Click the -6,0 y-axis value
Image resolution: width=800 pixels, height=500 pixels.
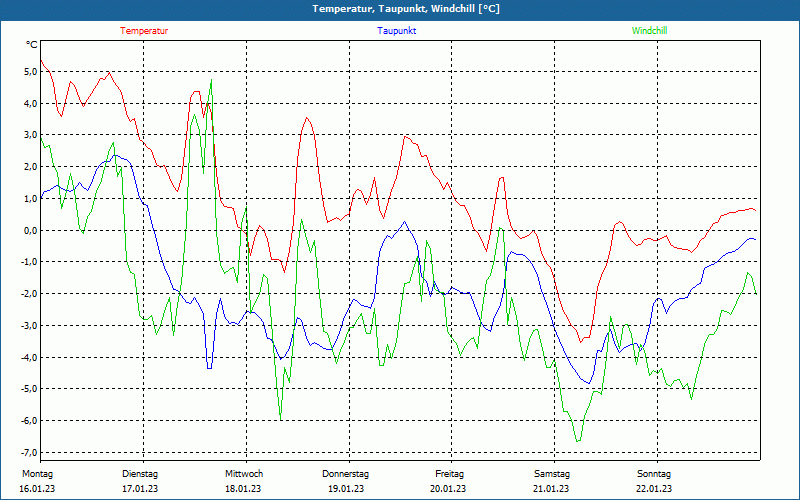coord(30,420)
